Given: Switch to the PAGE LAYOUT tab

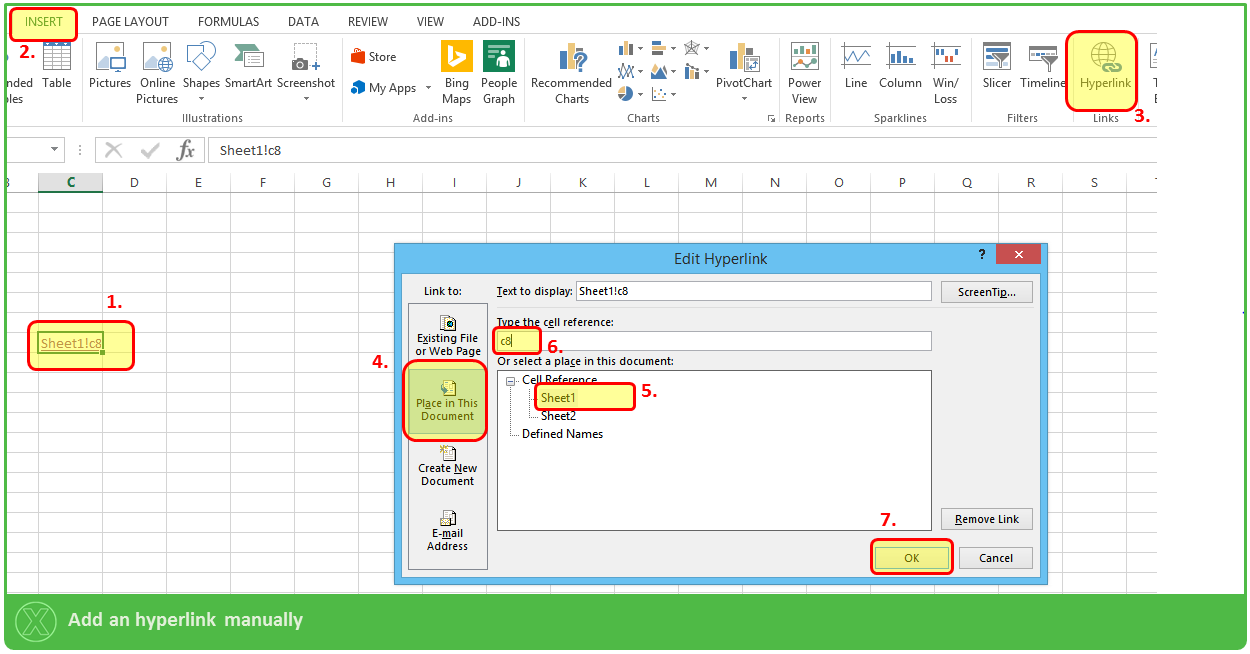Looking at the screenshot, I should click(130, 20).
